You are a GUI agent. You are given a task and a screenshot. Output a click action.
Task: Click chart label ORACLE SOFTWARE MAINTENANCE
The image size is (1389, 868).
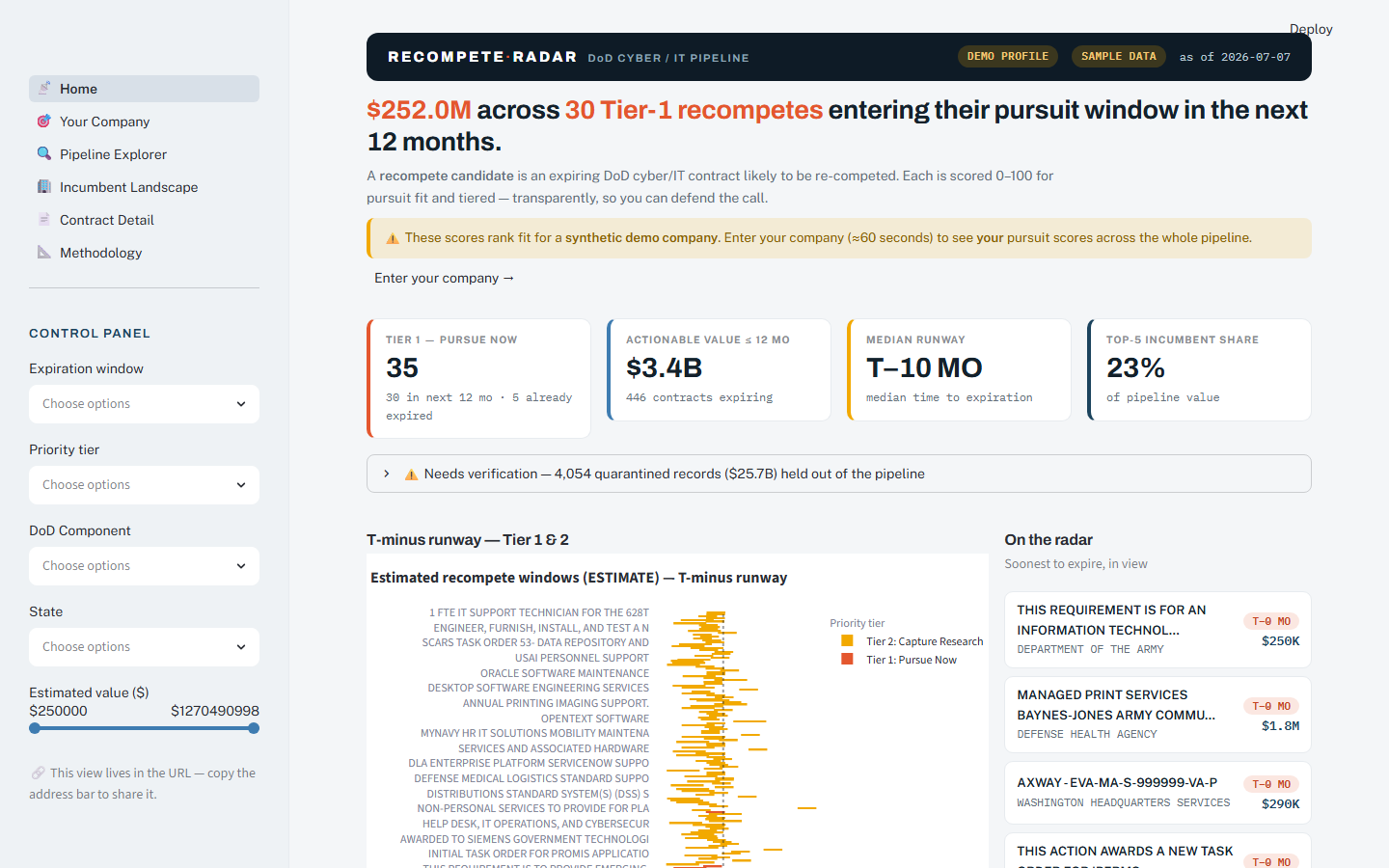pyautogui.click(x=564, y=673)
